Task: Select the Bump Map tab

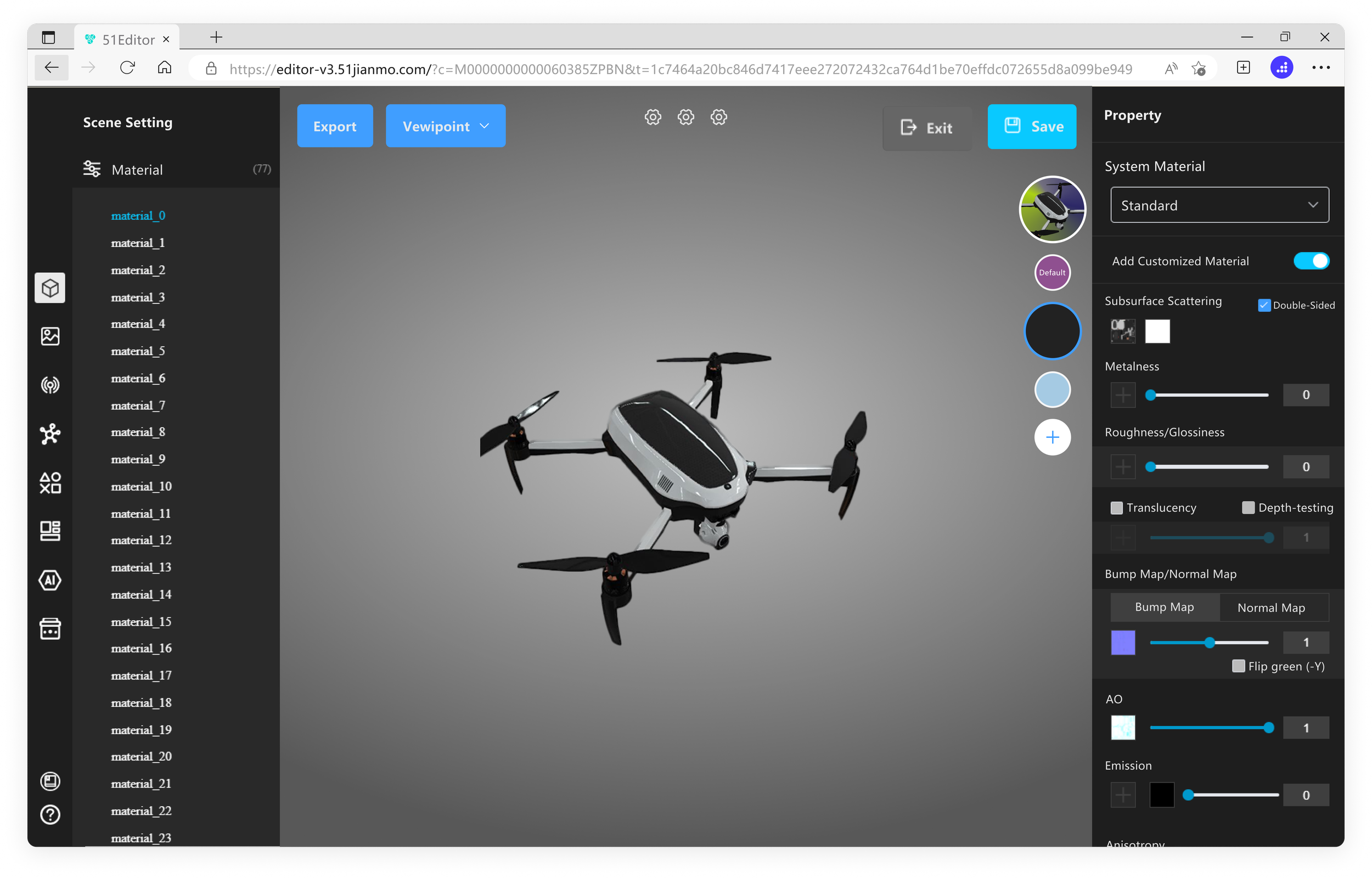Action: [x=1164, y=607]
